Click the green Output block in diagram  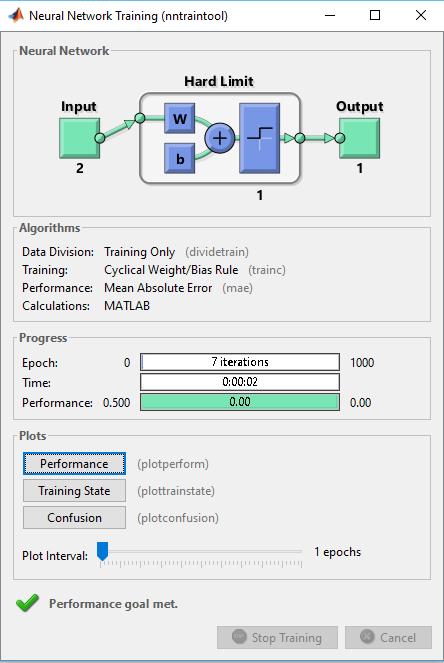(x=359, y=138)
